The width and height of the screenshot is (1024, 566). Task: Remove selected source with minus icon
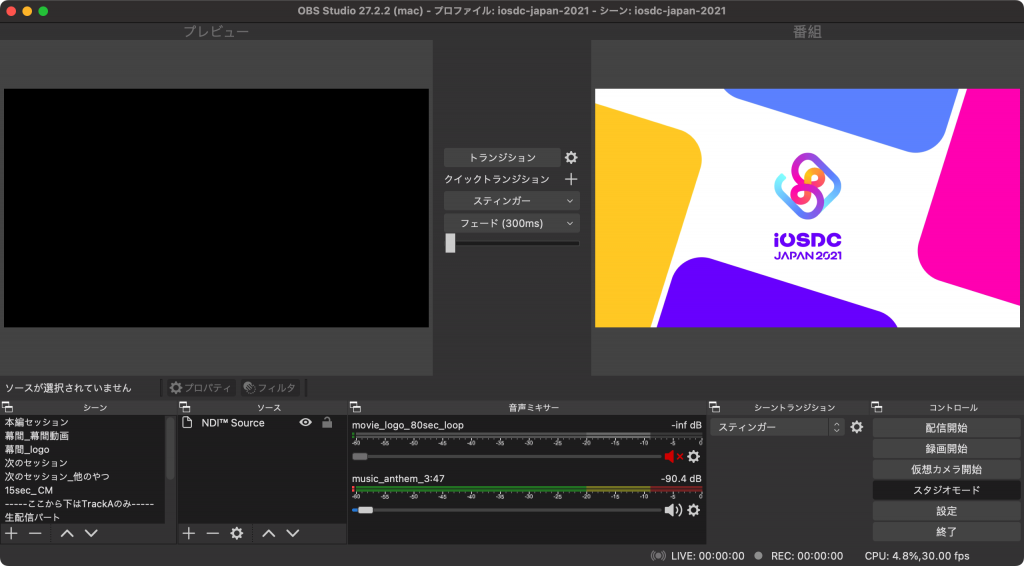click(213, 533)
